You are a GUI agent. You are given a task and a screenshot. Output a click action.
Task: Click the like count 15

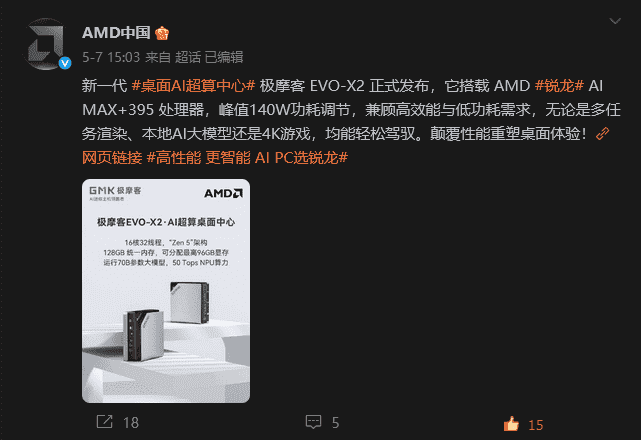tap(536, 425)
